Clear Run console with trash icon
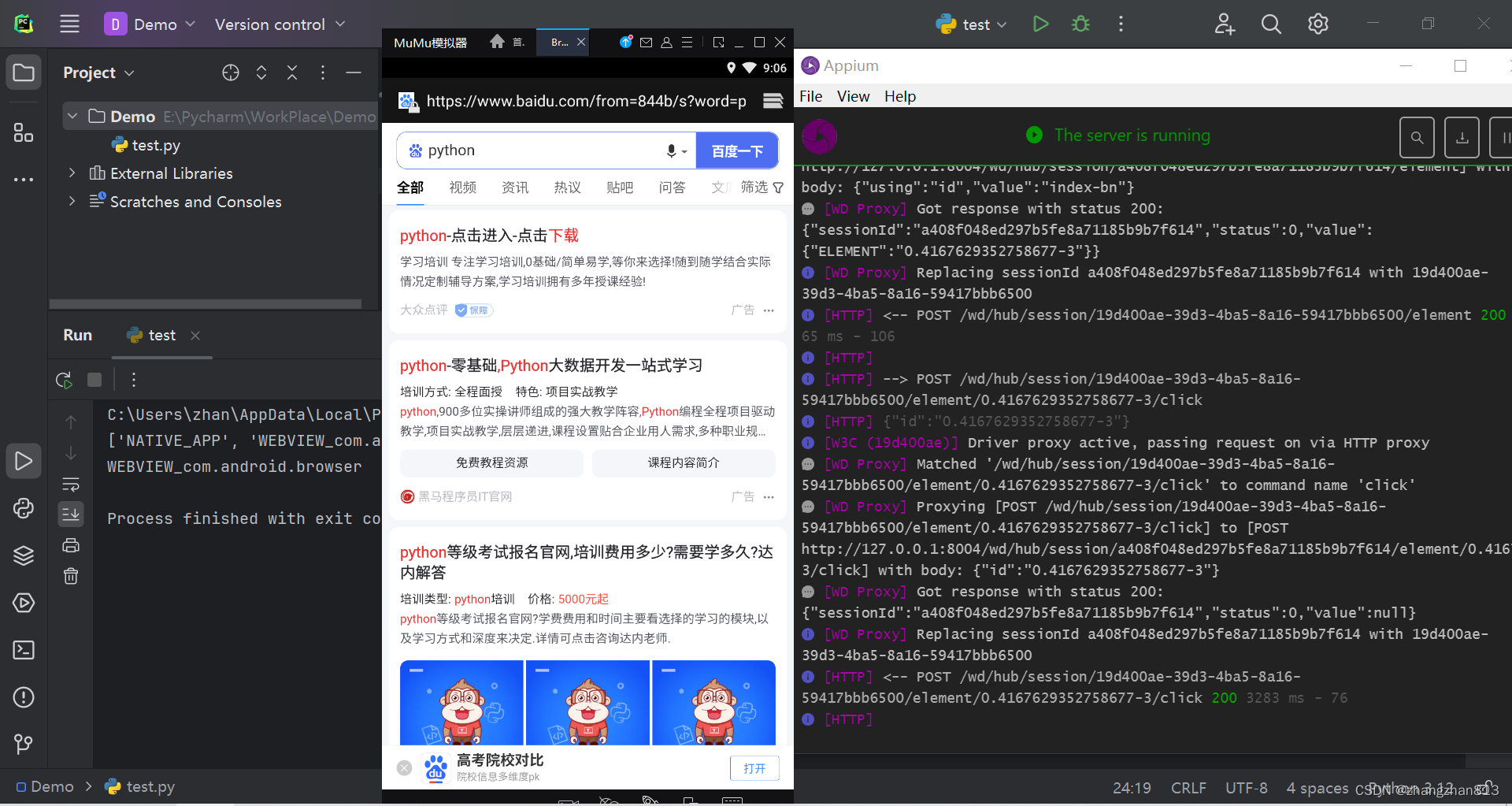The image size is (1512, 806). pyautogui.click(x=71, y=576)
